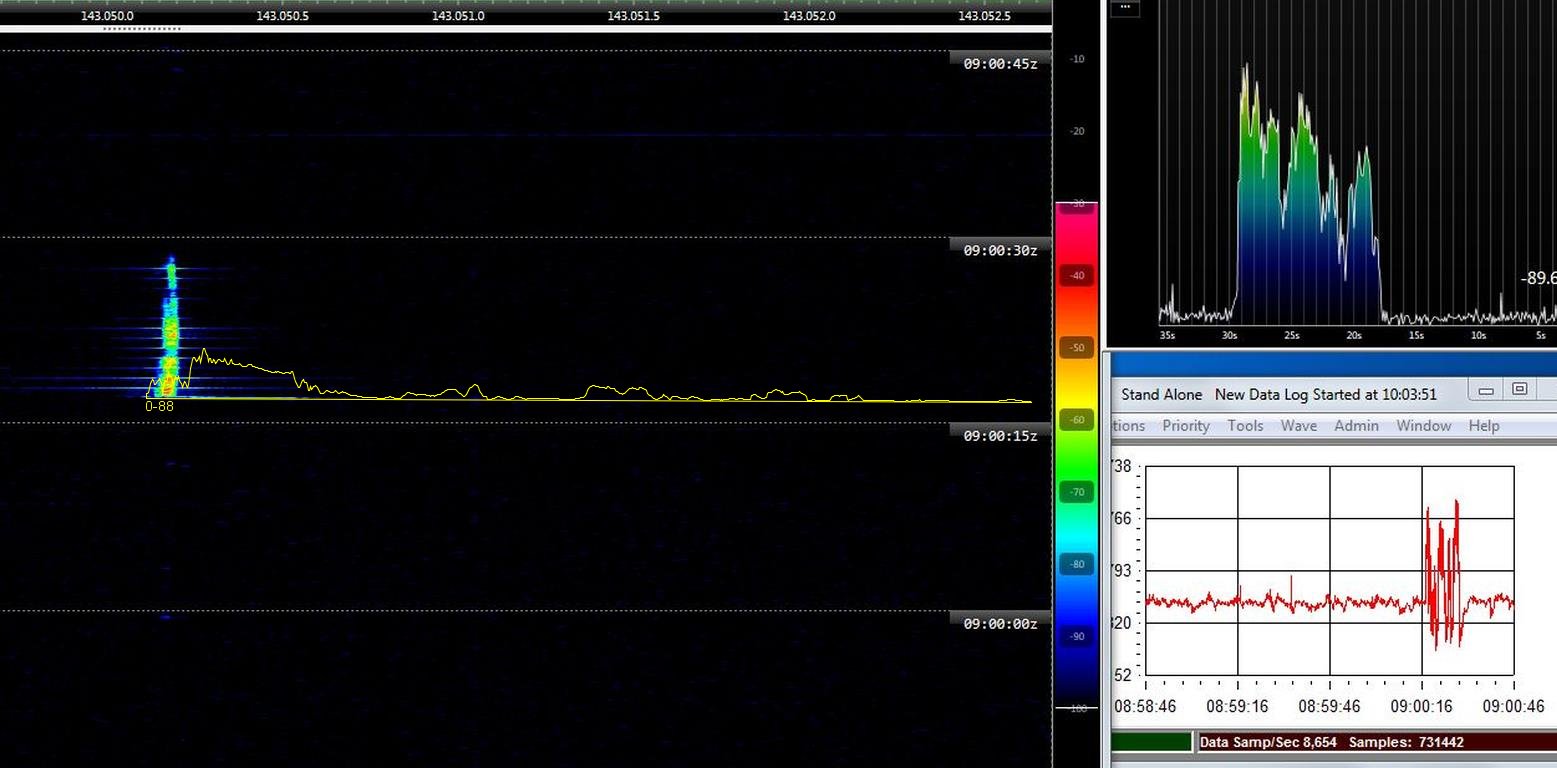The height and width of the screenshot is (768, 1557).
Task: Click the 09:00:00z waterfall time marker
Action: tap(1000, 624)
